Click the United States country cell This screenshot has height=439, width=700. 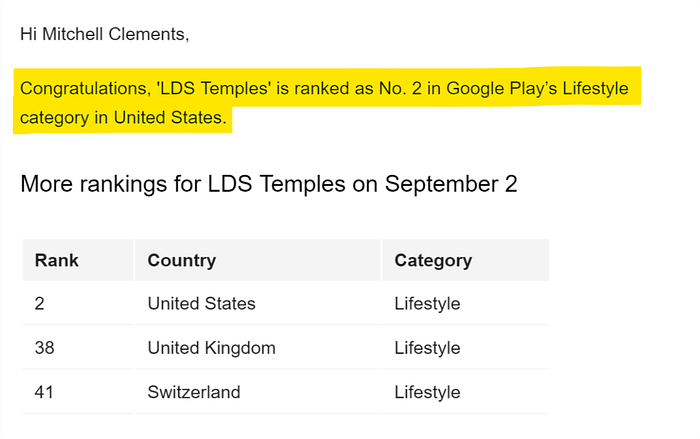pos(201,304)
